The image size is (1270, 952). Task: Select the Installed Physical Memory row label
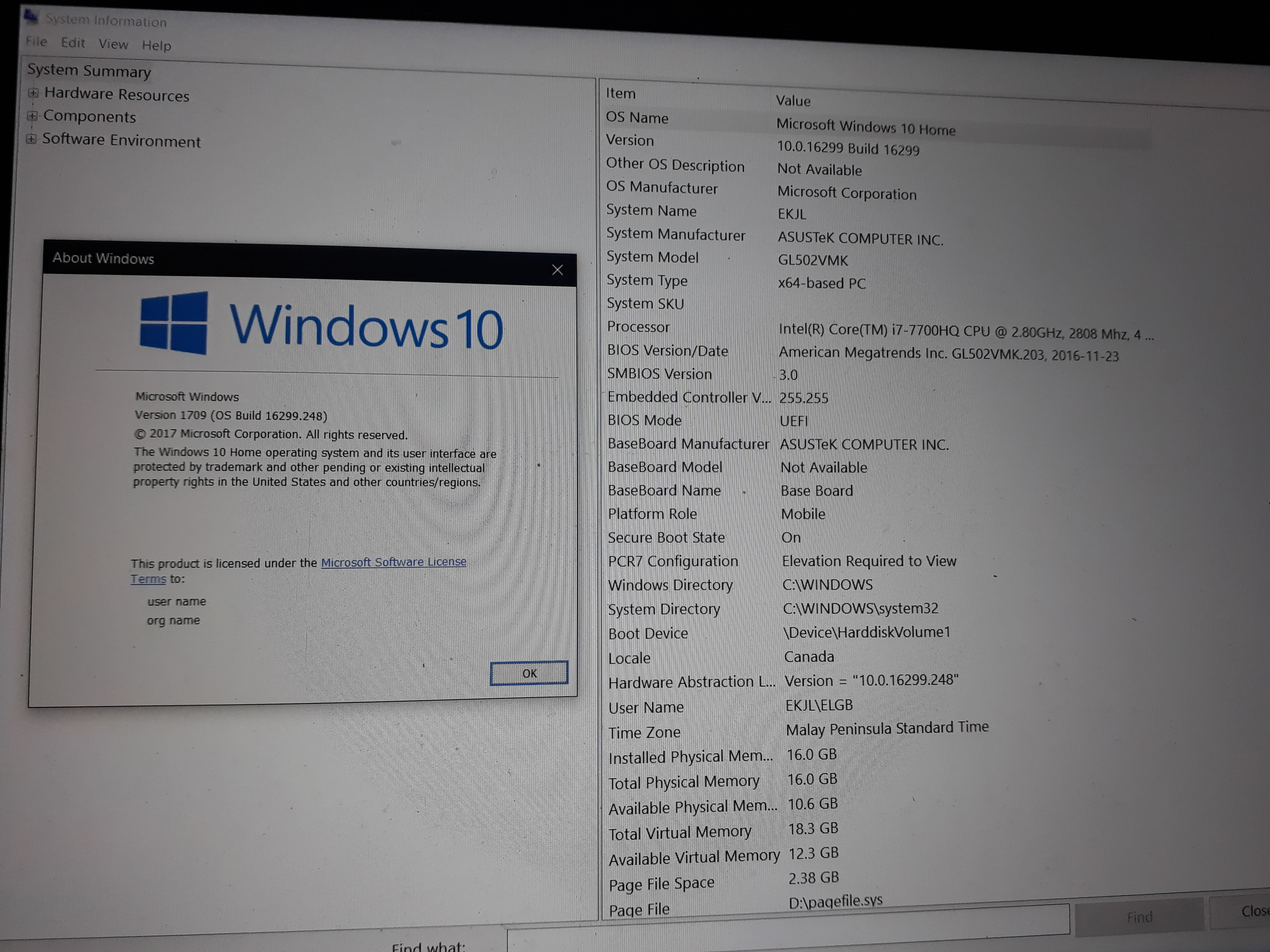691,757
